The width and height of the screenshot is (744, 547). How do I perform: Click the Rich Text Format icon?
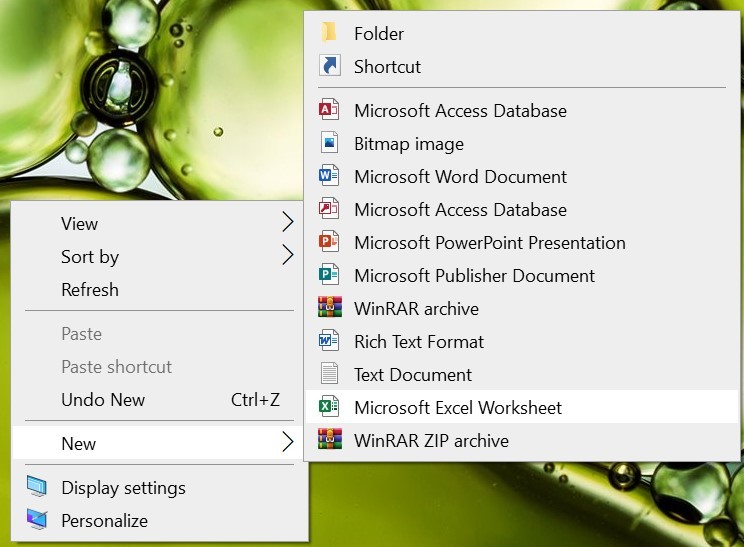tap(329, 341)
